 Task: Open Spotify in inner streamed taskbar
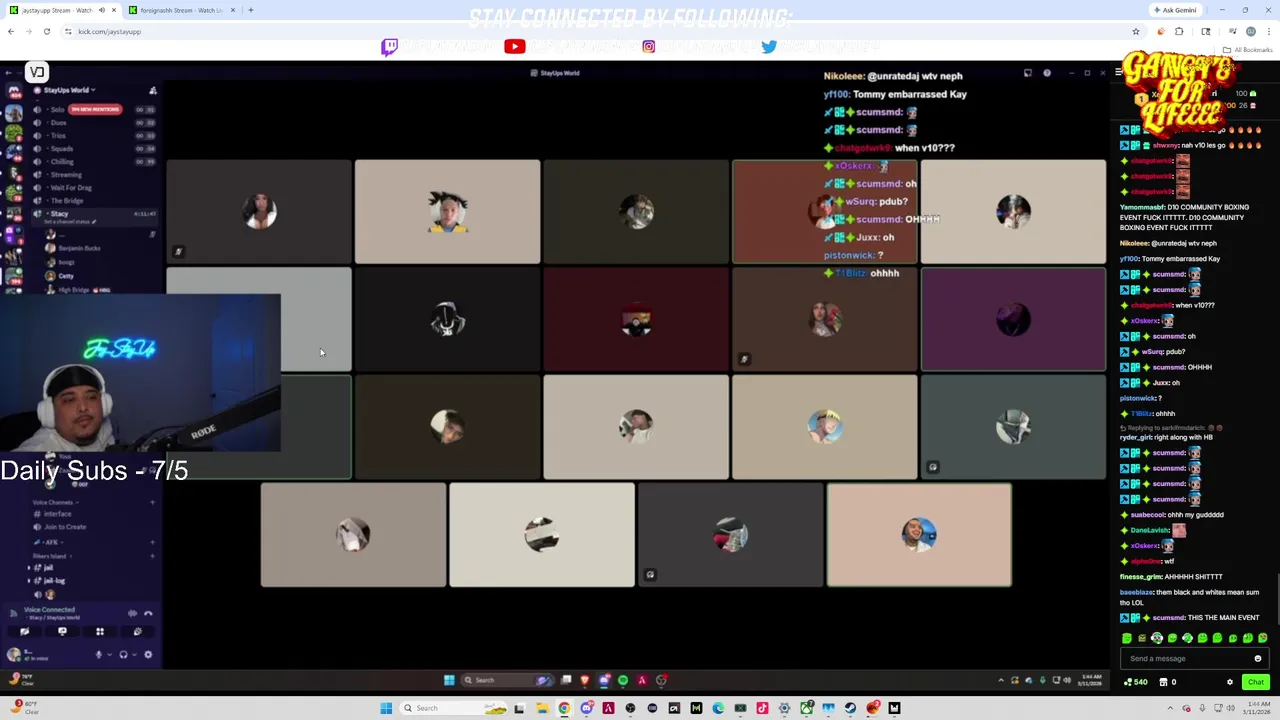point(623,680)
